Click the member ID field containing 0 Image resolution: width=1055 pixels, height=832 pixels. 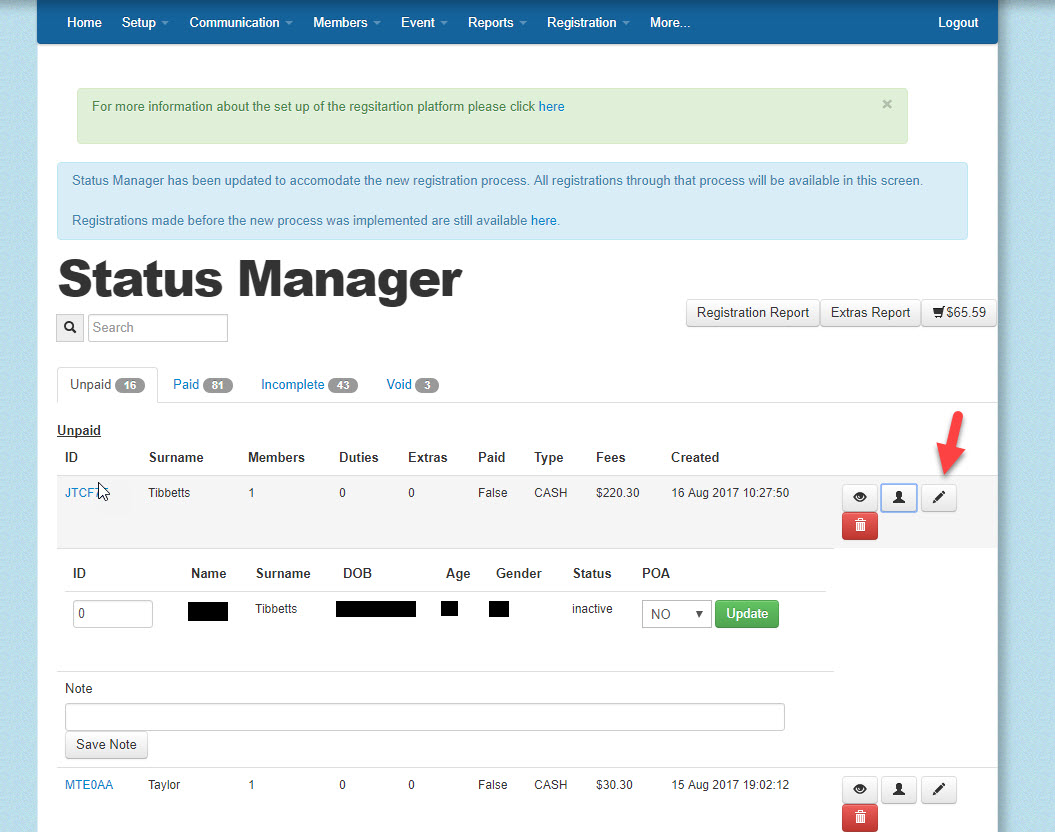[112, 614]
